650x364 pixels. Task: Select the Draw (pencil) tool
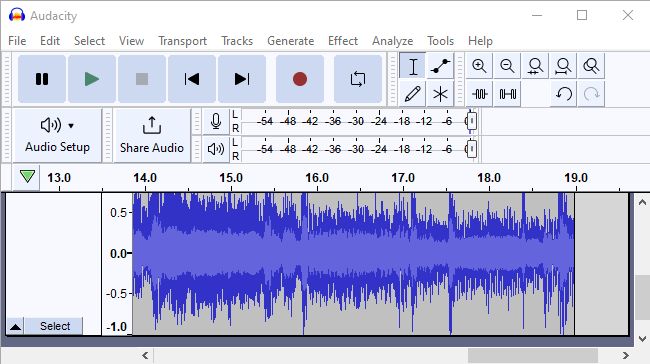pyautogui.click(x=412, y=94)
